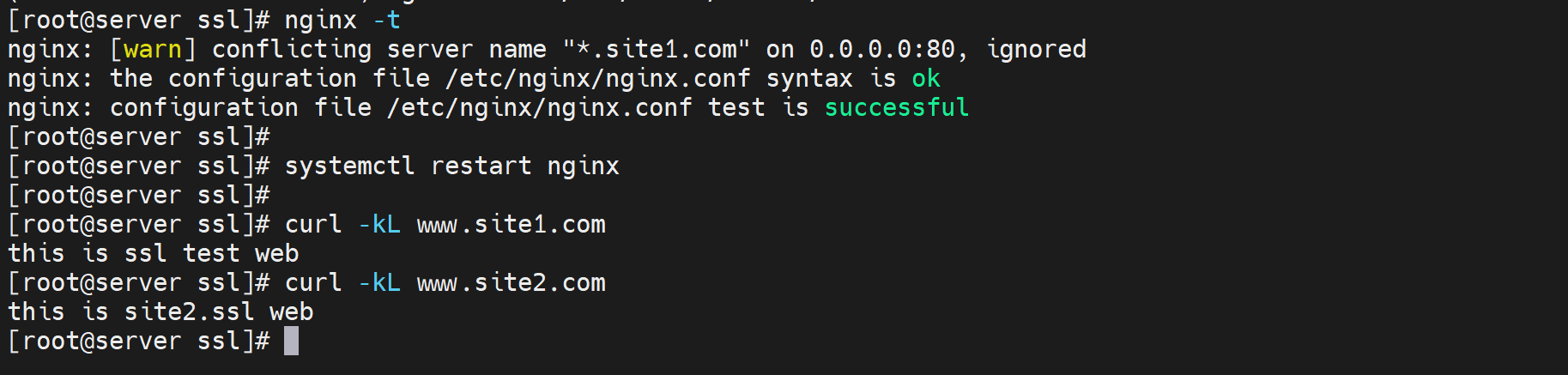This screenshot has height=375, width=1568.
Task: Click the '-kL' flag on the site1 curl line
Action: [378, 225]
